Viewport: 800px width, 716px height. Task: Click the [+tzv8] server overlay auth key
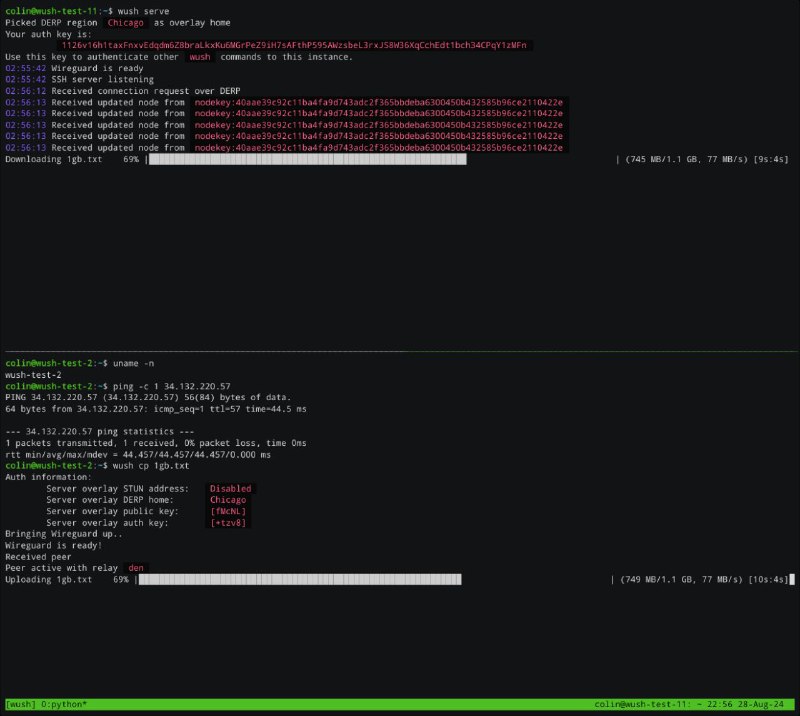(x=228, y=523)
